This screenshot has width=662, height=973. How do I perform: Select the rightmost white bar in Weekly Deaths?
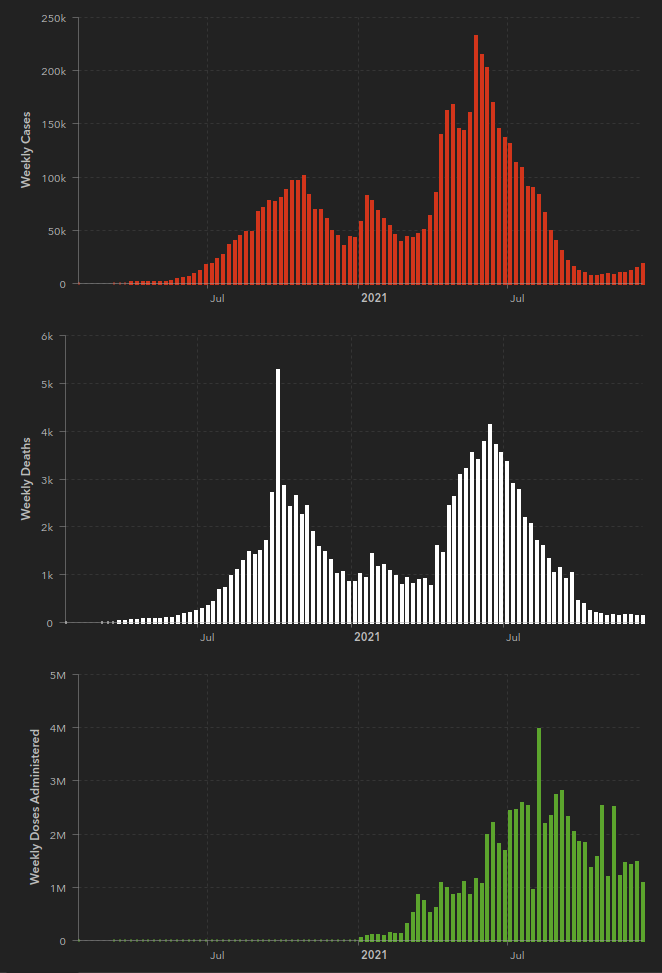click(x=642, y=619)
